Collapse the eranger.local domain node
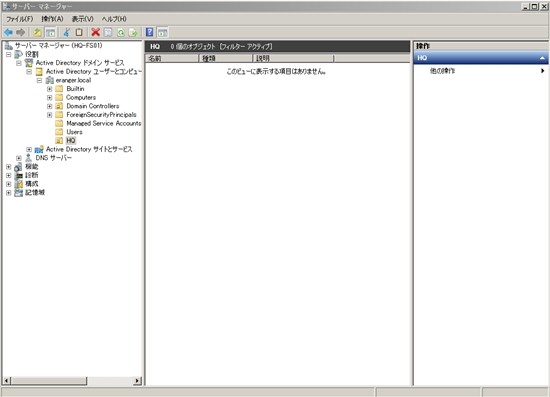 pos(39,80)
